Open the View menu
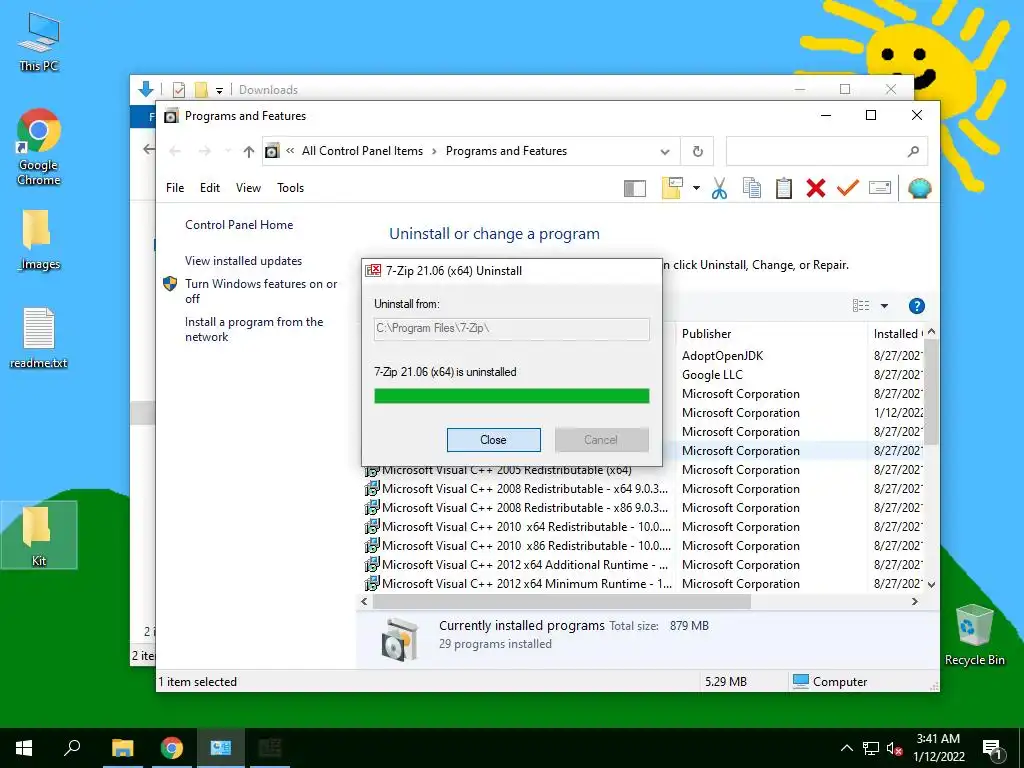The image size is (1024, 768). coord(248,188)
